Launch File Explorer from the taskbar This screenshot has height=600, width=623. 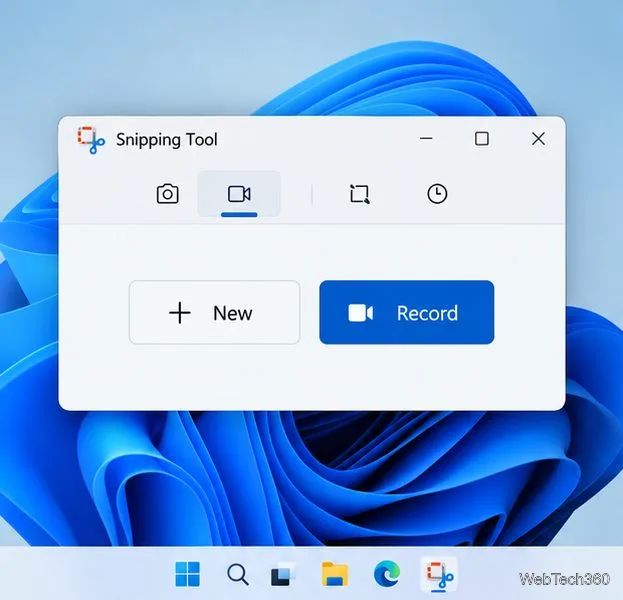click(335, 574)
